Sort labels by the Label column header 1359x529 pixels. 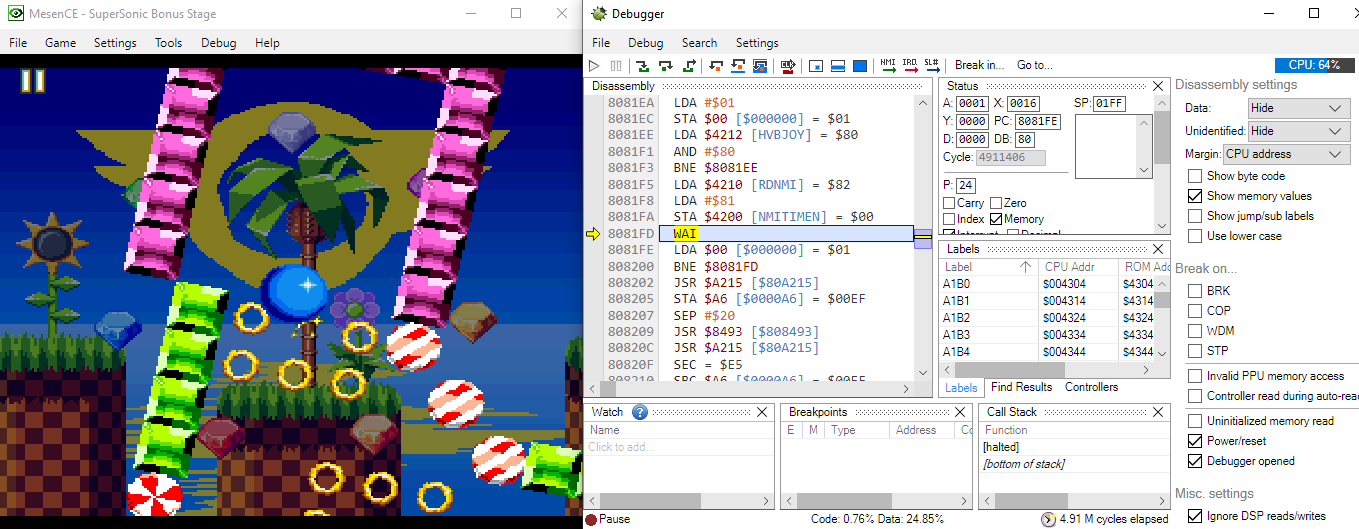tap(988, 267)
